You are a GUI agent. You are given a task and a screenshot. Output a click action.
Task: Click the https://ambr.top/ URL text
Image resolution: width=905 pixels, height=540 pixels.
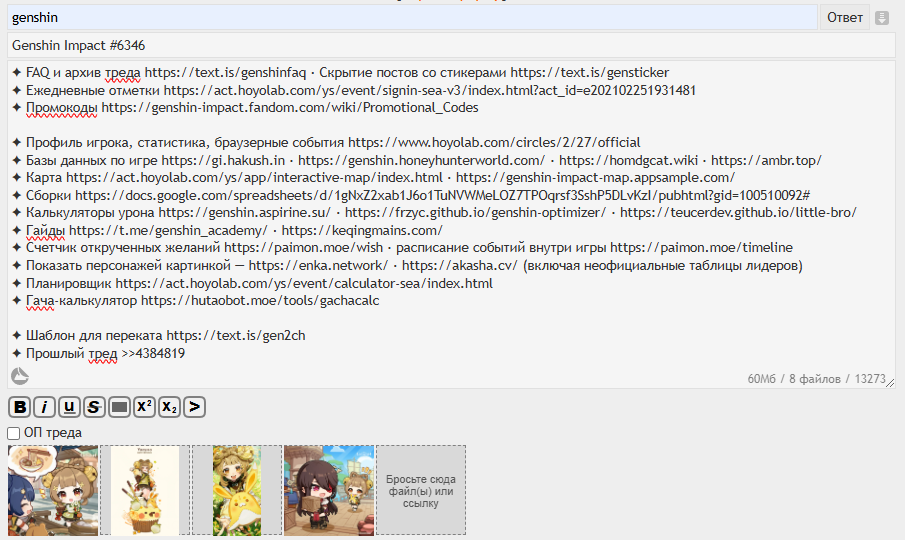pyautogui.click(x=766, y=160)
